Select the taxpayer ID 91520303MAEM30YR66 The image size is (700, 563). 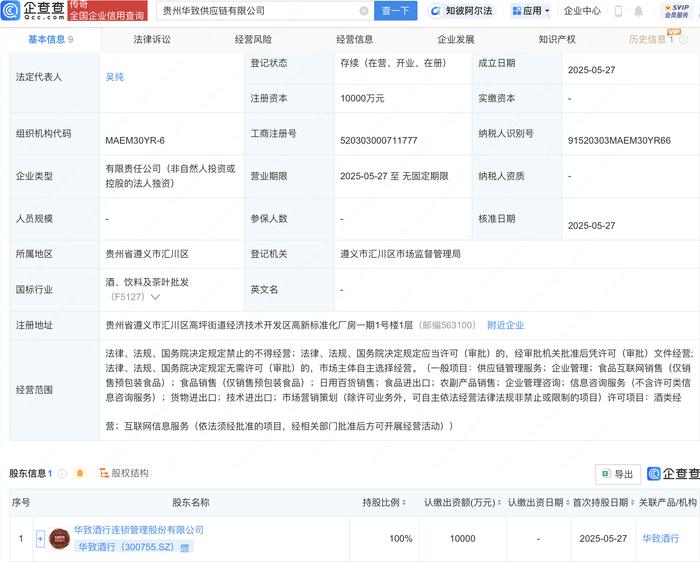click(x=619, y=141)
